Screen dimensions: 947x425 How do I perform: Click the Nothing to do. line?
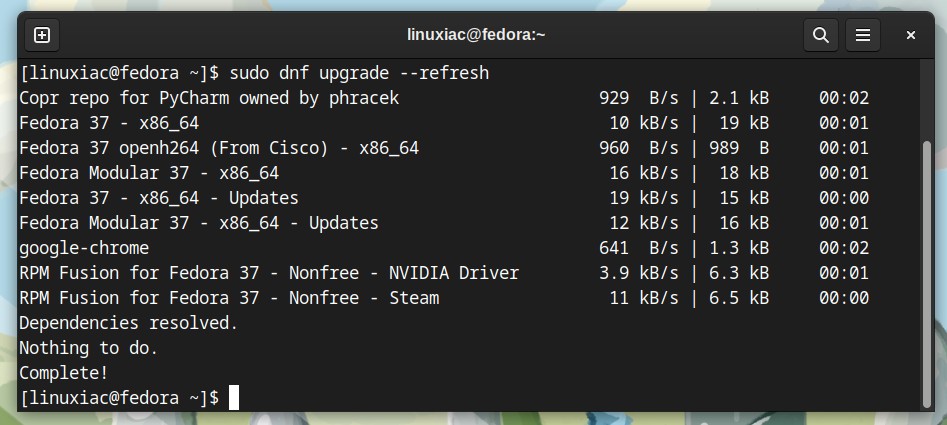pyautogui.click(x=88, y=348)
